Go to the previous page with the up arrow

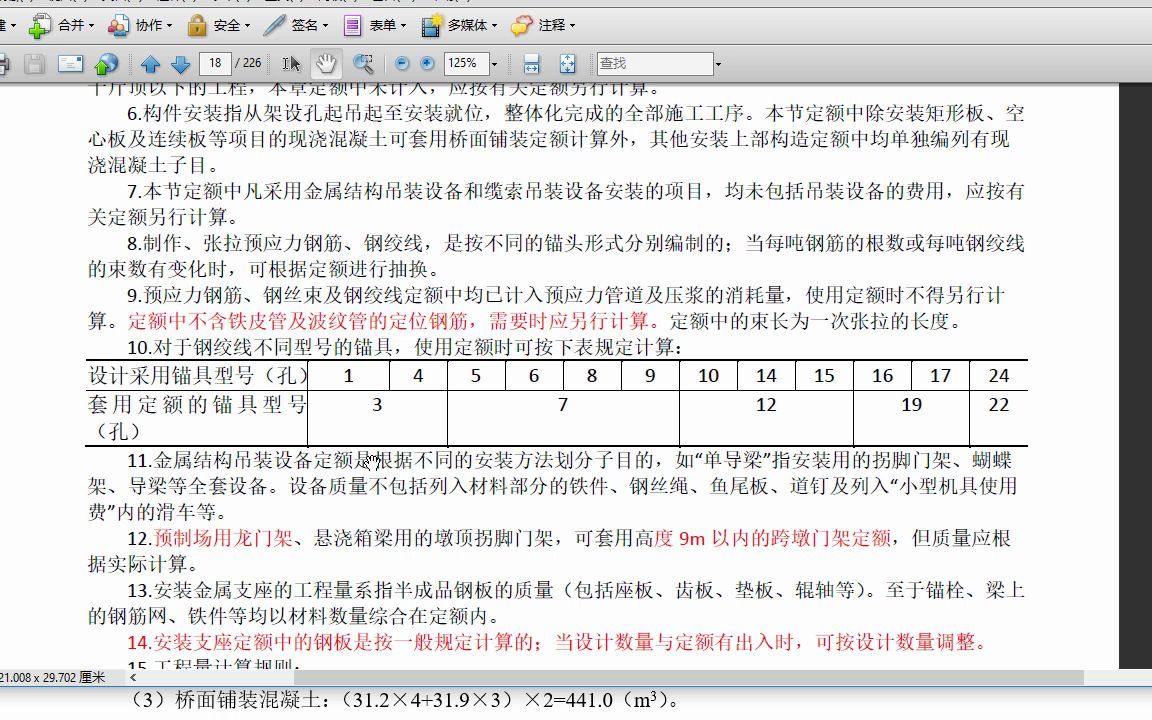[153, 63]
